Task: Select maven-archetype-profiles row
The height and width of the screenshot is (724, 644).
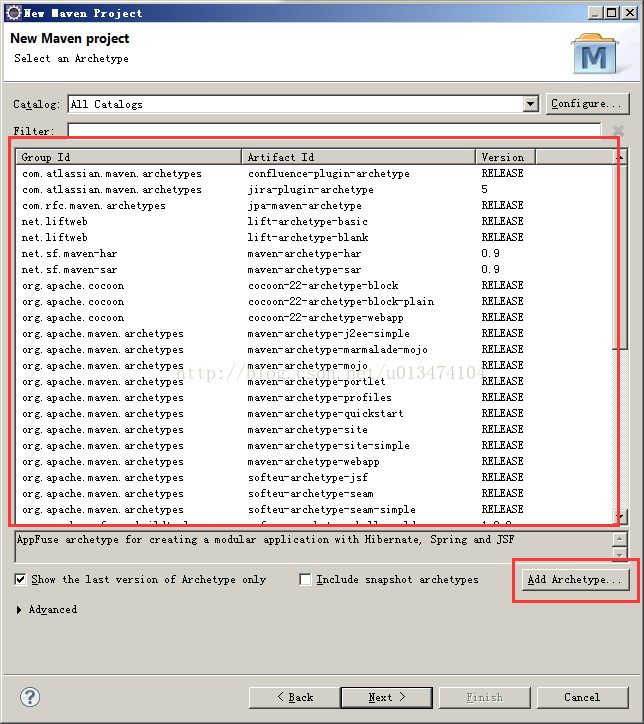Action: click(315, 398)
